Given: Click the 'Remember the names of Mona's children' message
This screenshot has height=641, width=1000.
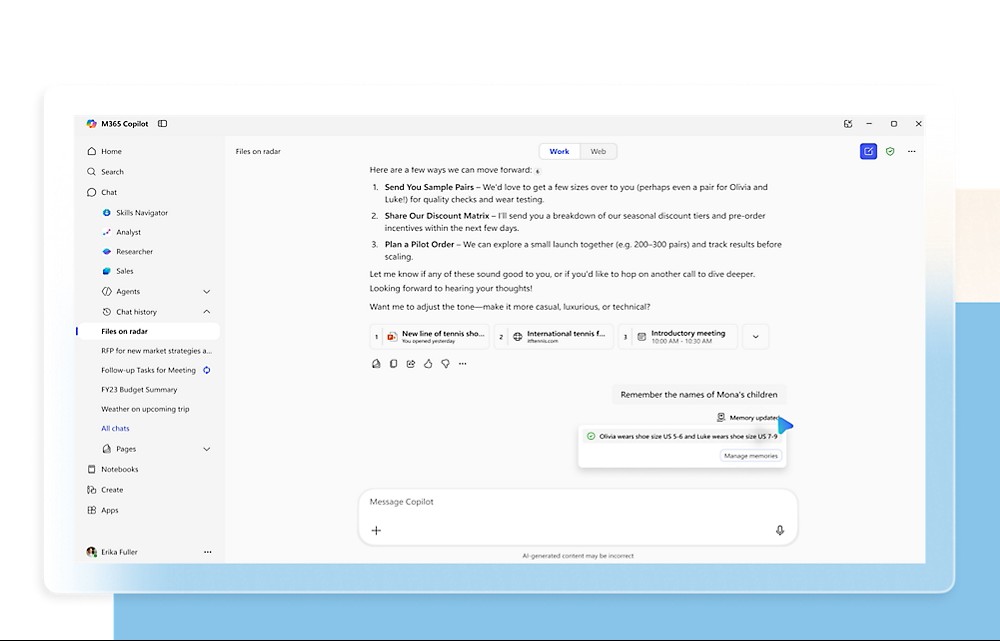Looking at the screenshot, I should tap(699, 394).
